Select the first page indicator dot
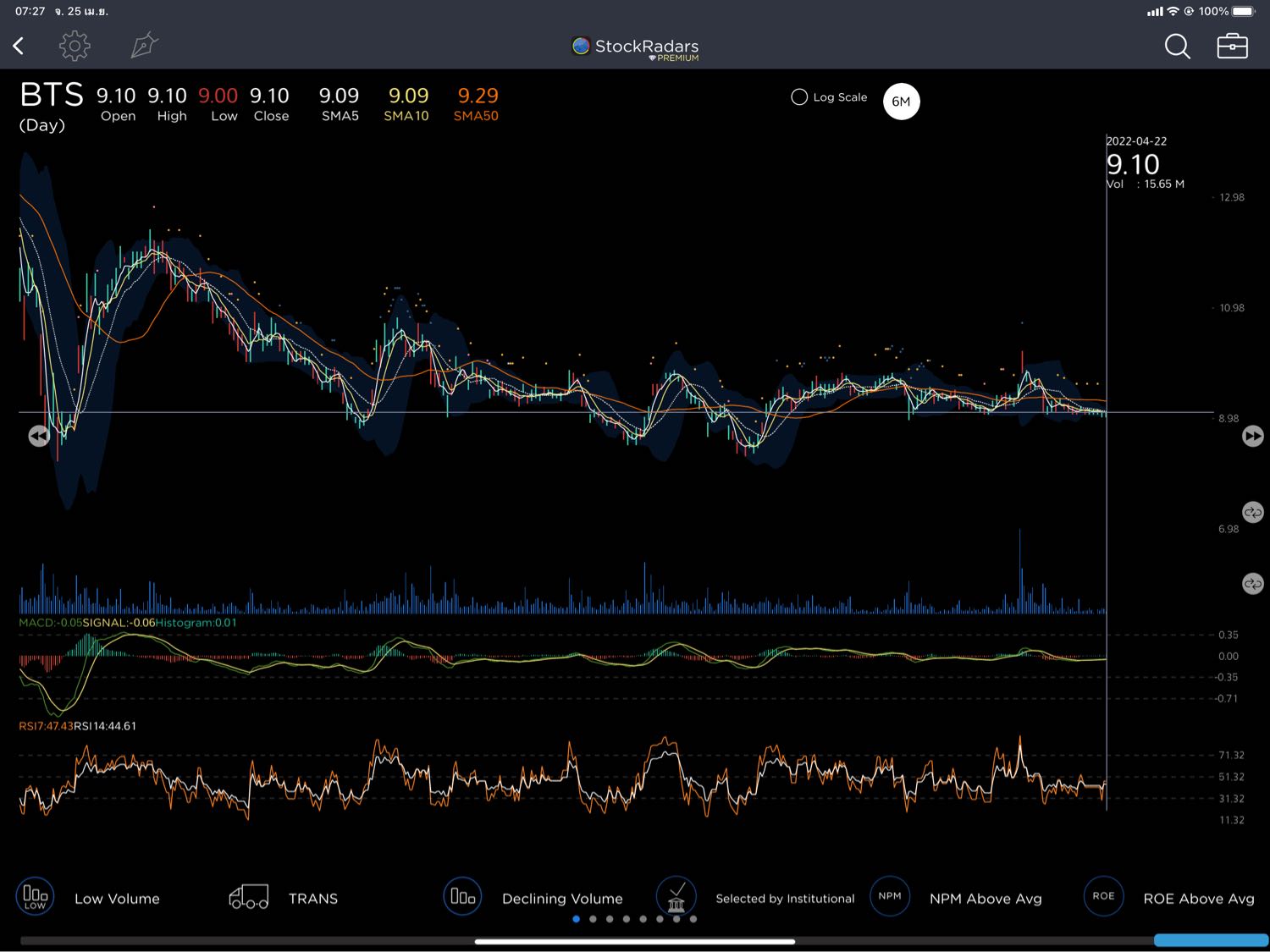Viewport: 1270px width, 952px height. (577, 919)
